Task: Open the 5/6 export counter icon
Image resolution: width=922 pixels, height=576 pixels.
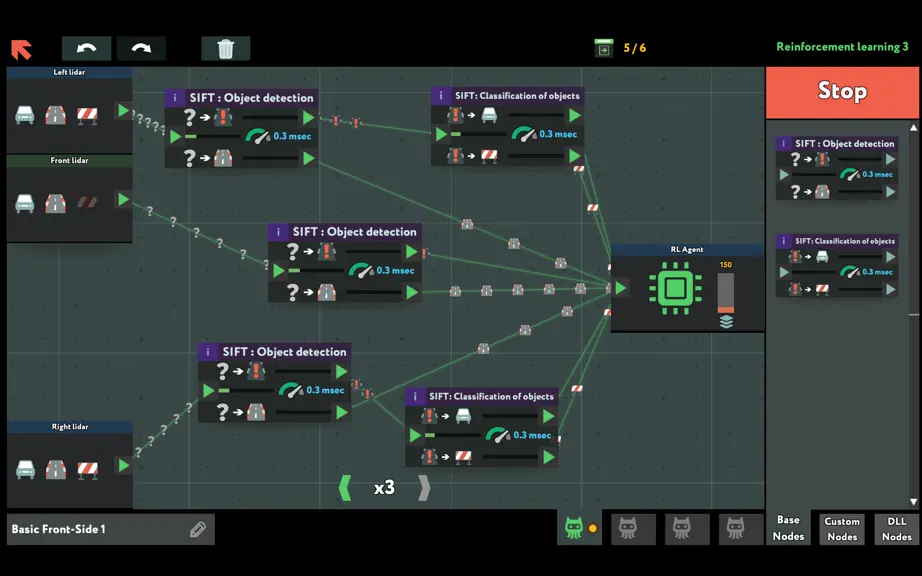Action: (604, 48)
